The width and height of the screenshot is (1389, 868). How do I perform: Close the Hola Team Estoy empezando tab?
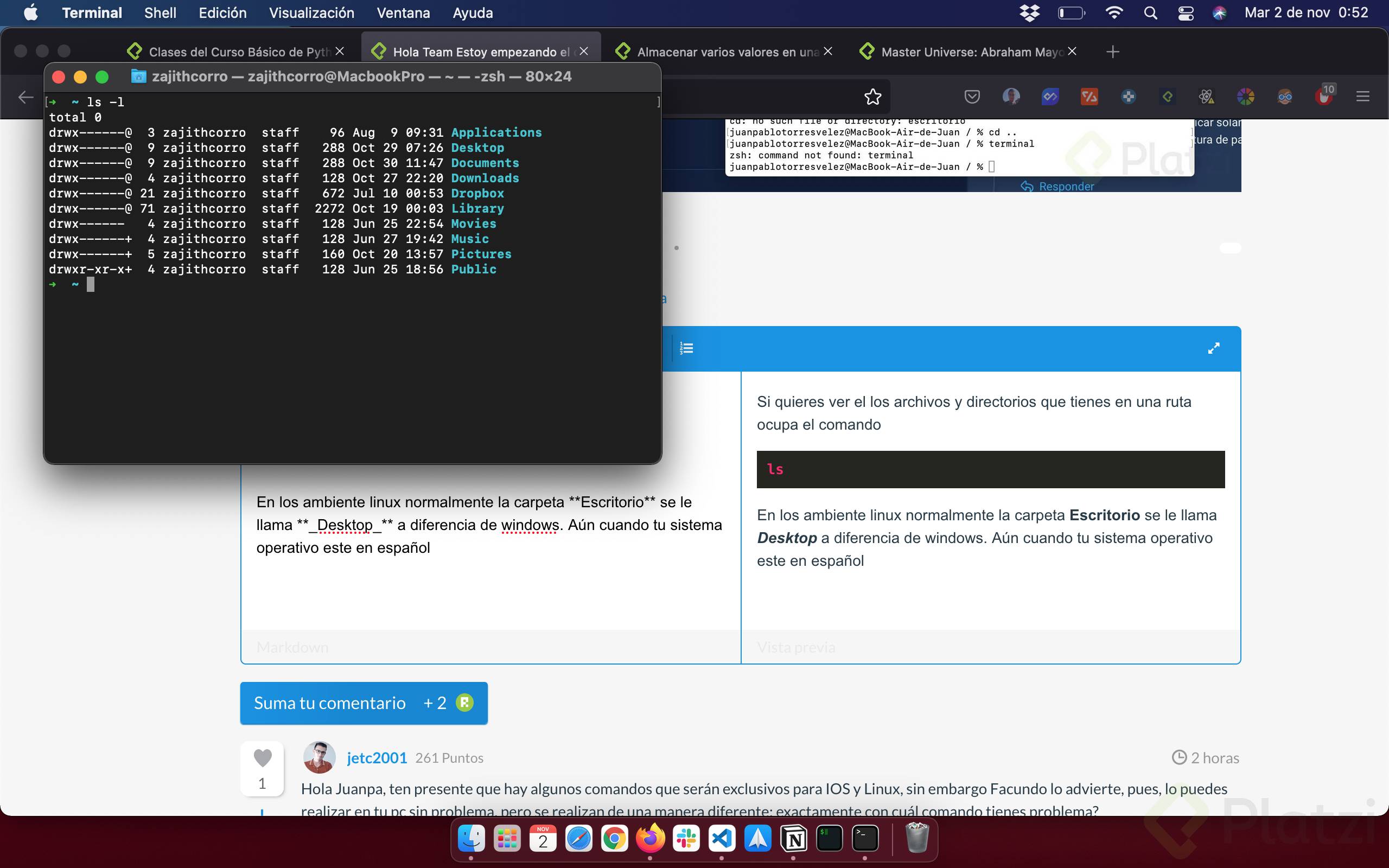coord(584,51)
